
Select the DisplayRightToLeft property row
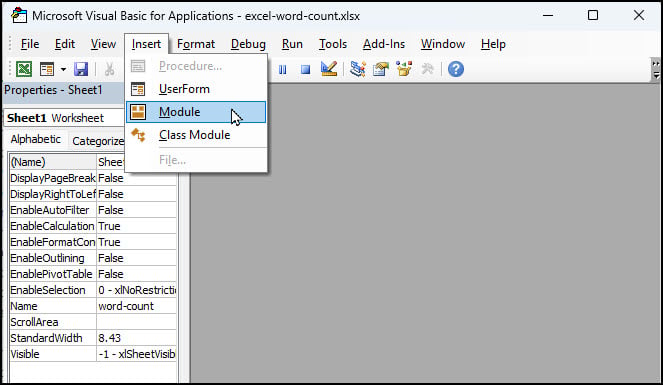click(x=93, y=194)
